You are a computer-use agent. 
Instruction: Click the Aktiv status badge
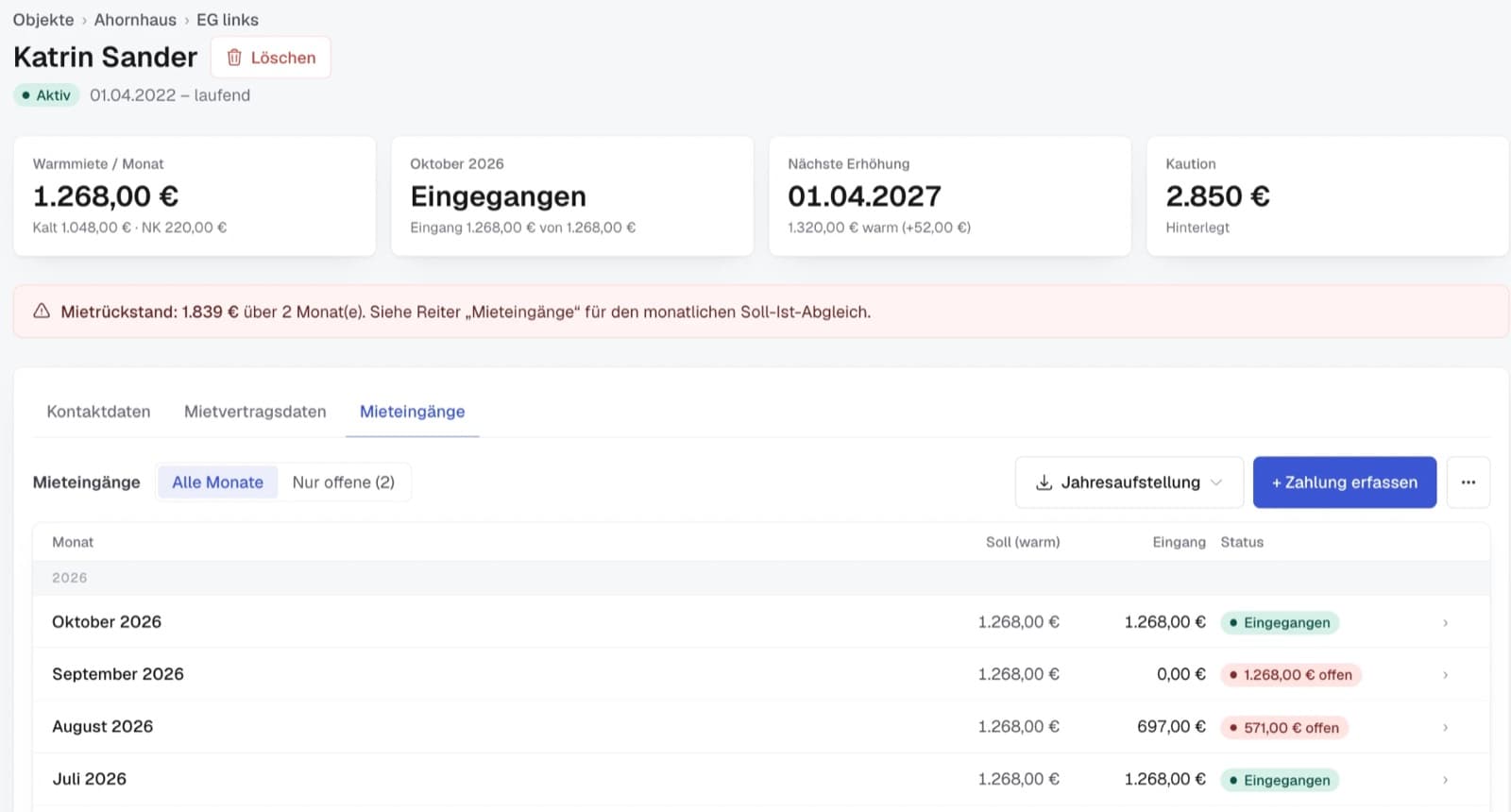coord(46,95)
